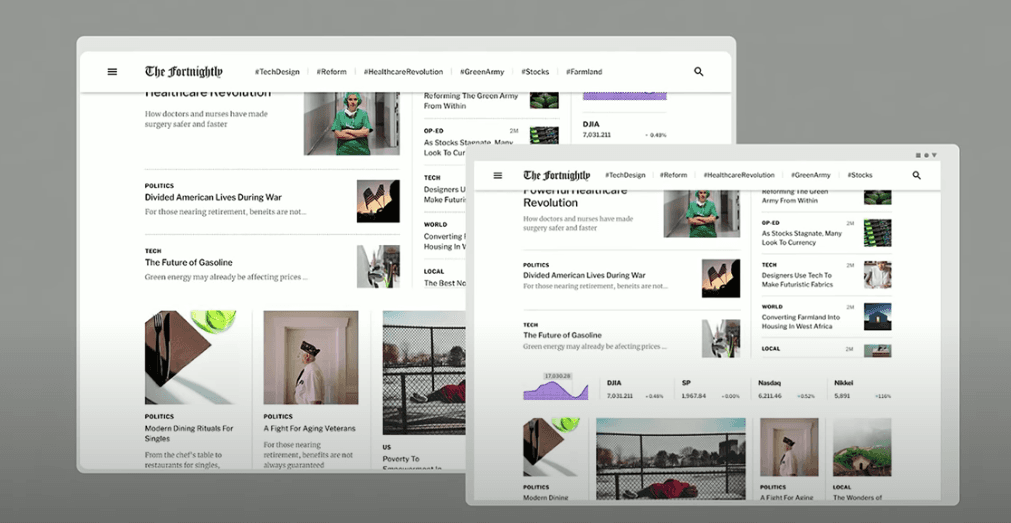The width and height of the screenshot is (1011, 523).
Task: Click The Fortnightly logo in back window
Action: pos(184,72)
